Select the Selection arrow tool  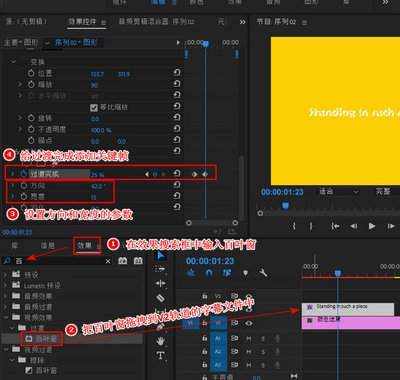[x=161, y=256]
